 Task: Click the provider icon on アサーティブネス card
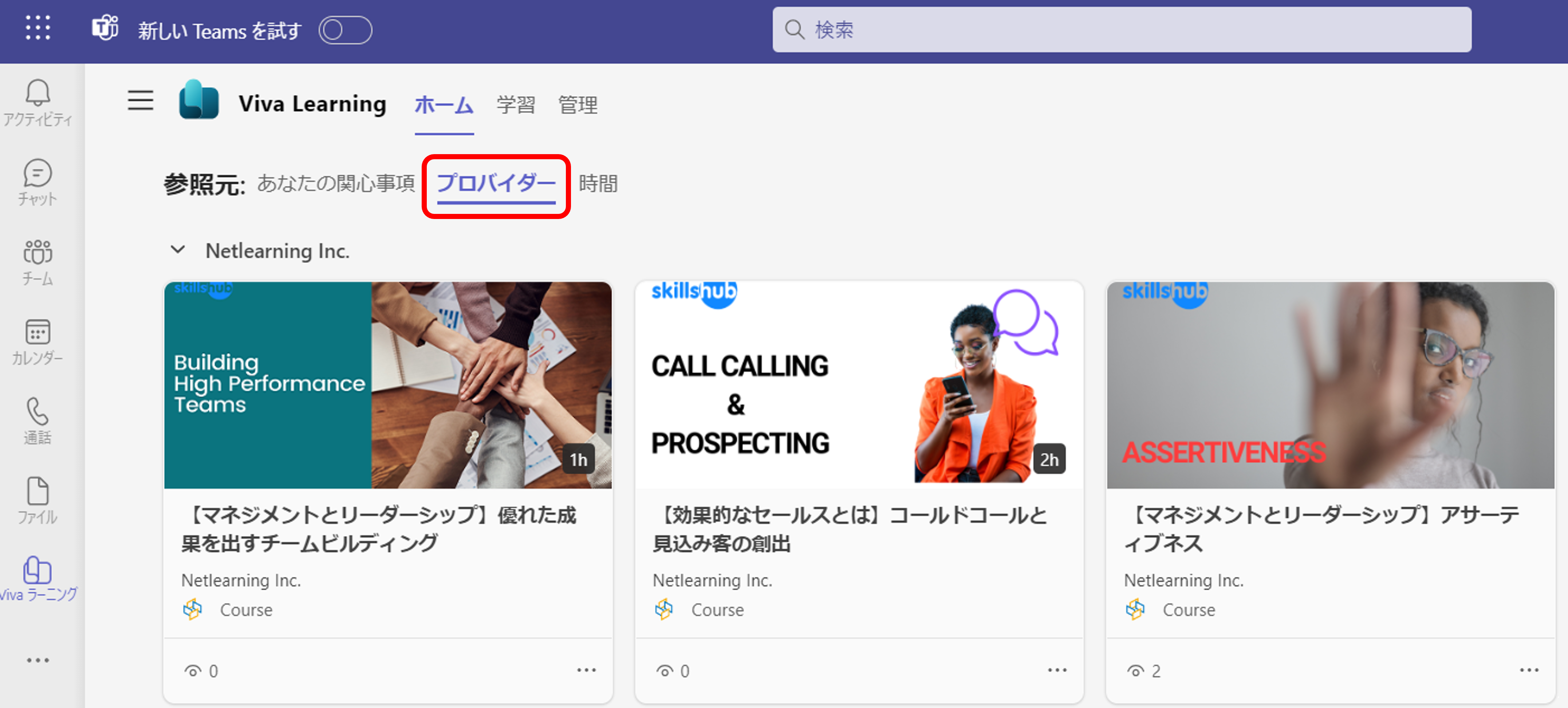1135,609
